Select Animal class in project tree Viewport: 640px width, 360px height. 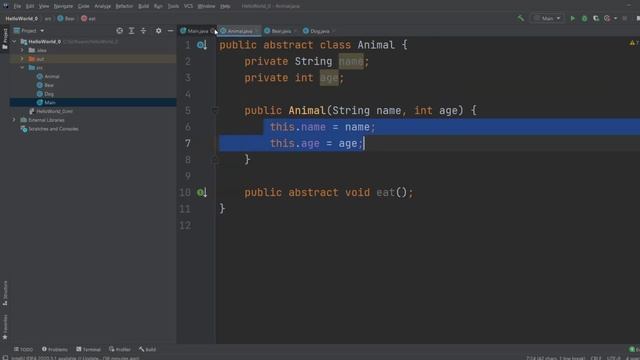point(48,76)
